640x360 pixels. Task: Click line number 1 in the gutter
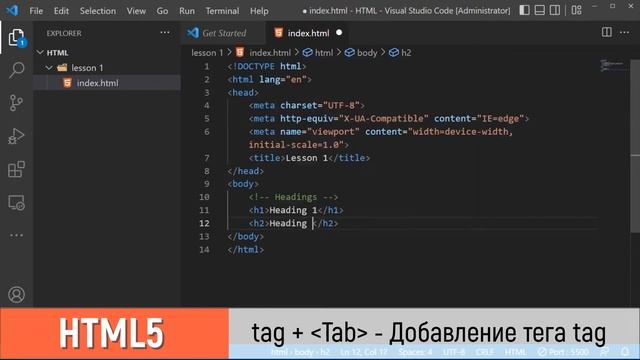point(207,66)
